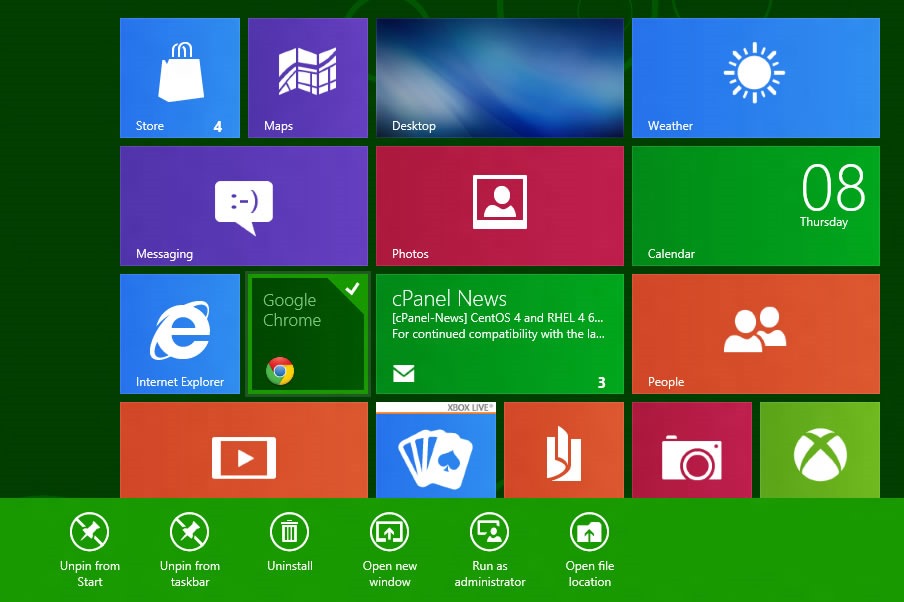Open the Desktop tile
The image size is (904, 602).
[500, 77]
